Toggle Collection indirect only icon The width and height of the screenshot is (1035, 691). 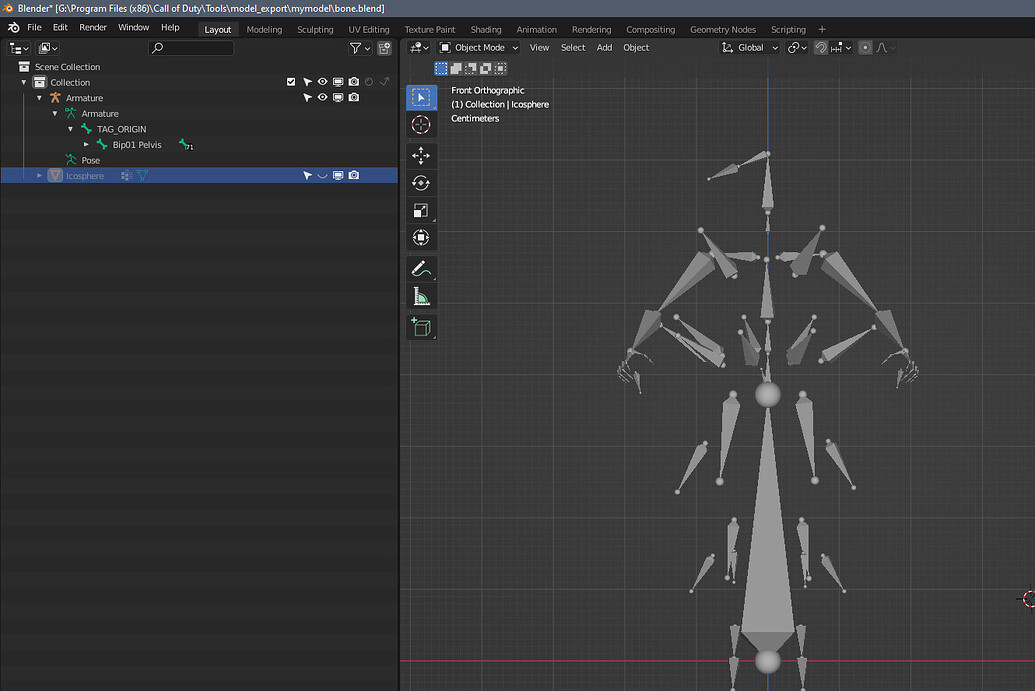(385, 82)
